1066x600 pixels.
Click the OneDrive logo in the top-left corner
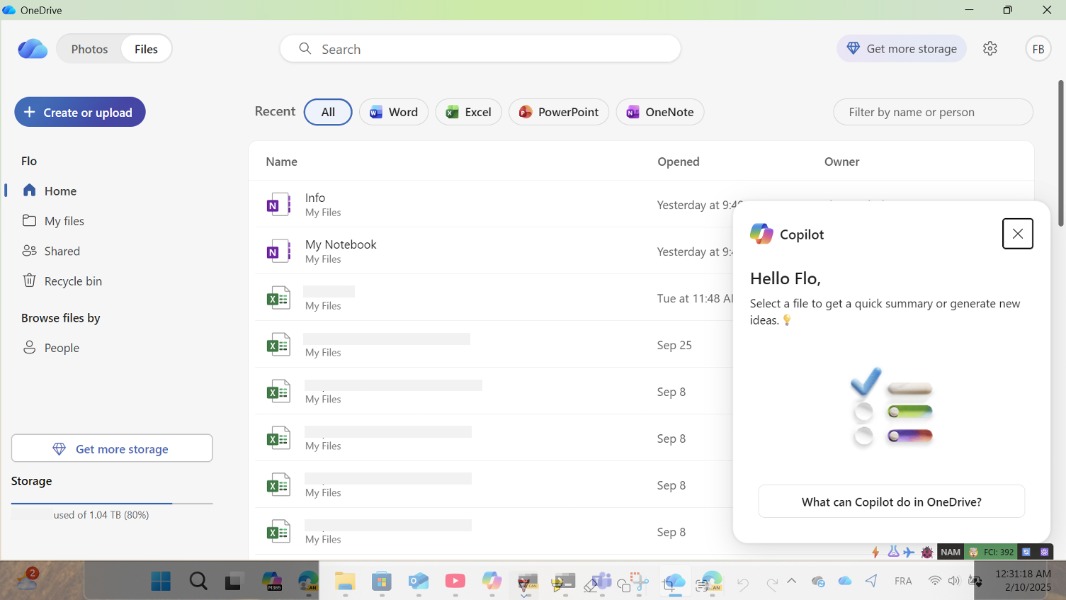[x=32, y=48]
